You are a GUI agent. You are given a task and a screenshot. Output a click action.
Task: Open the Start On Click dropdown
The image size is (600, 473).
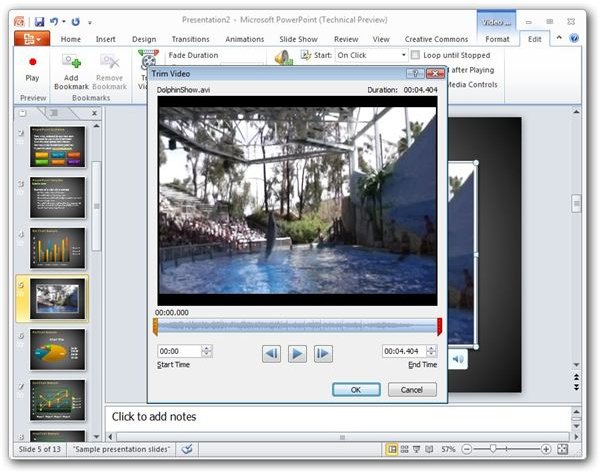coord(403,55)
